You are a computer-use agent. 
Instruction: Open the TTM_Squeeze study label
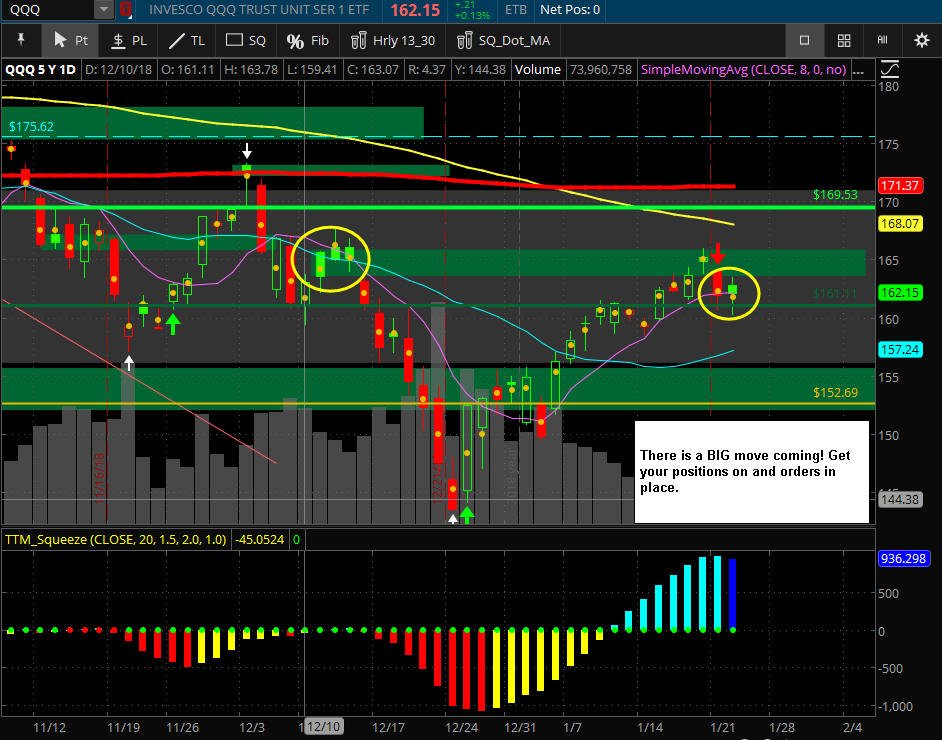[x=115, y=539]
